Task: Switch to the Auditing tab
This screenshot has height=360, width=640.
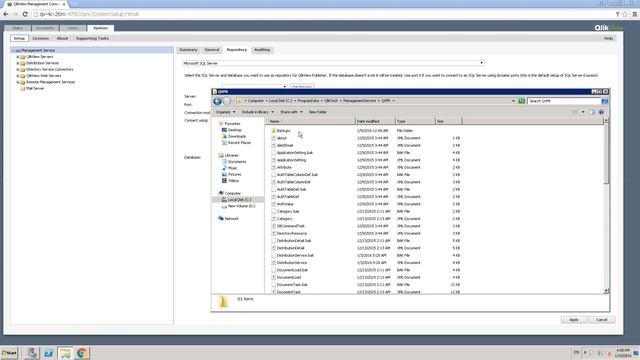Action: point(262,50)
